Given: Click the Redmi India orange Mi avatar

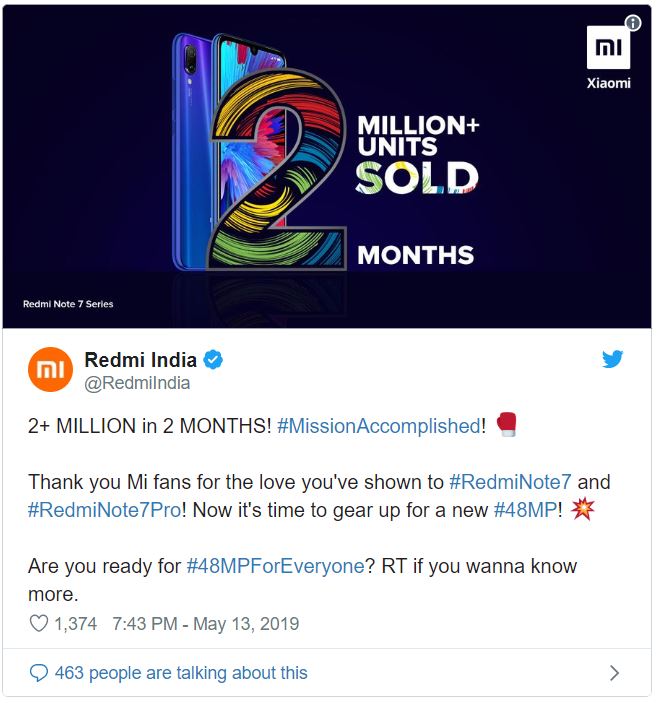Looking at the screenshot, I should coord(50,369).
